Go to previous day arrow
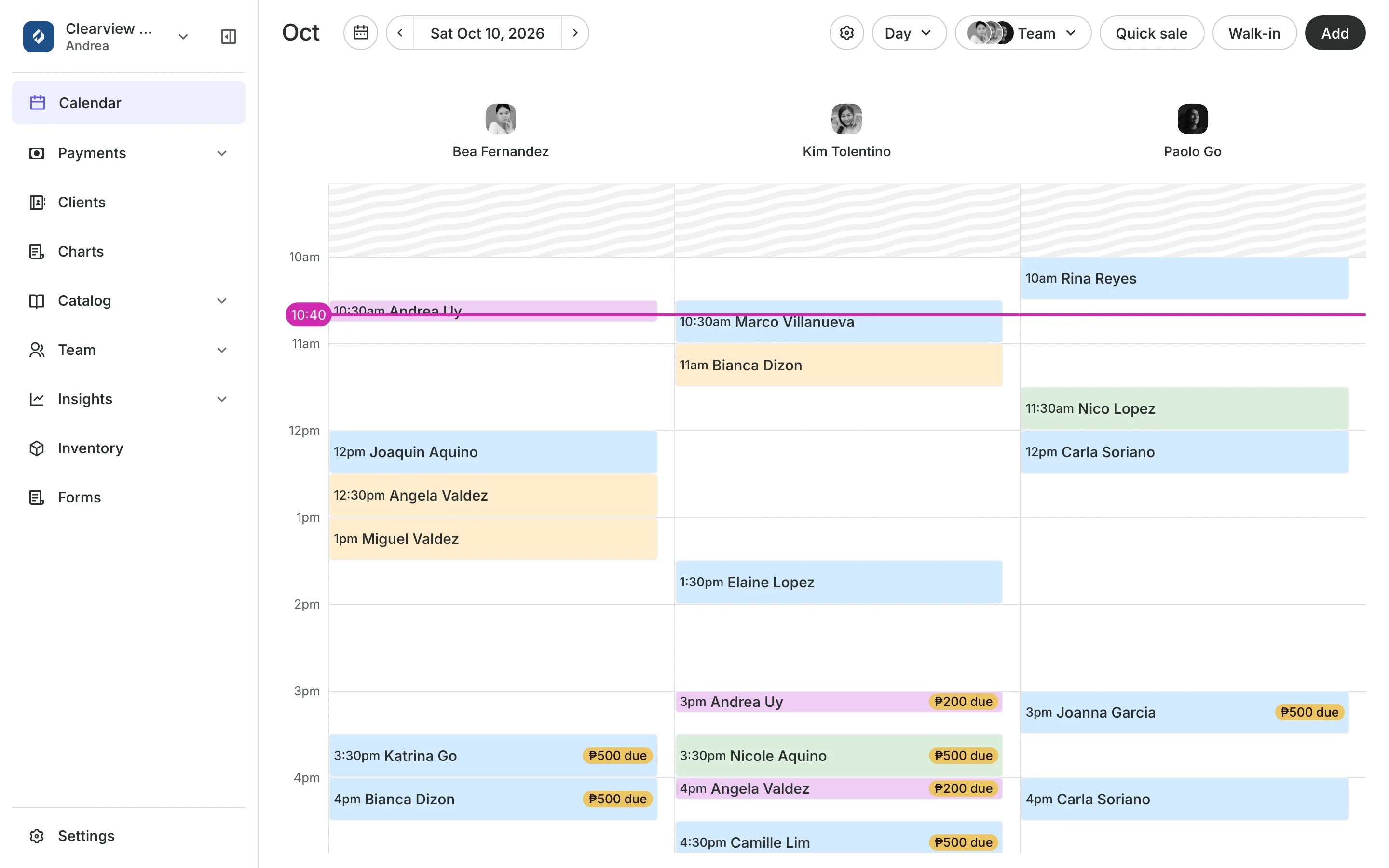This screenshot has height=868, width=1389. [400, 33]
